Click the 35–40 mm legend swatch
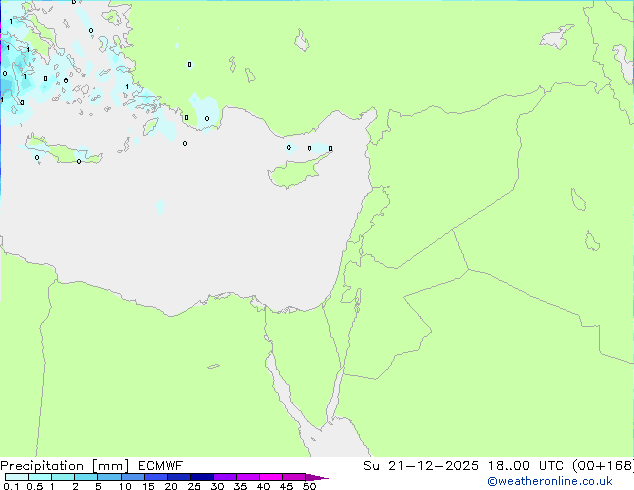Image resolution: width=634 pixels, height=490 pixels. tap(248, 477)
